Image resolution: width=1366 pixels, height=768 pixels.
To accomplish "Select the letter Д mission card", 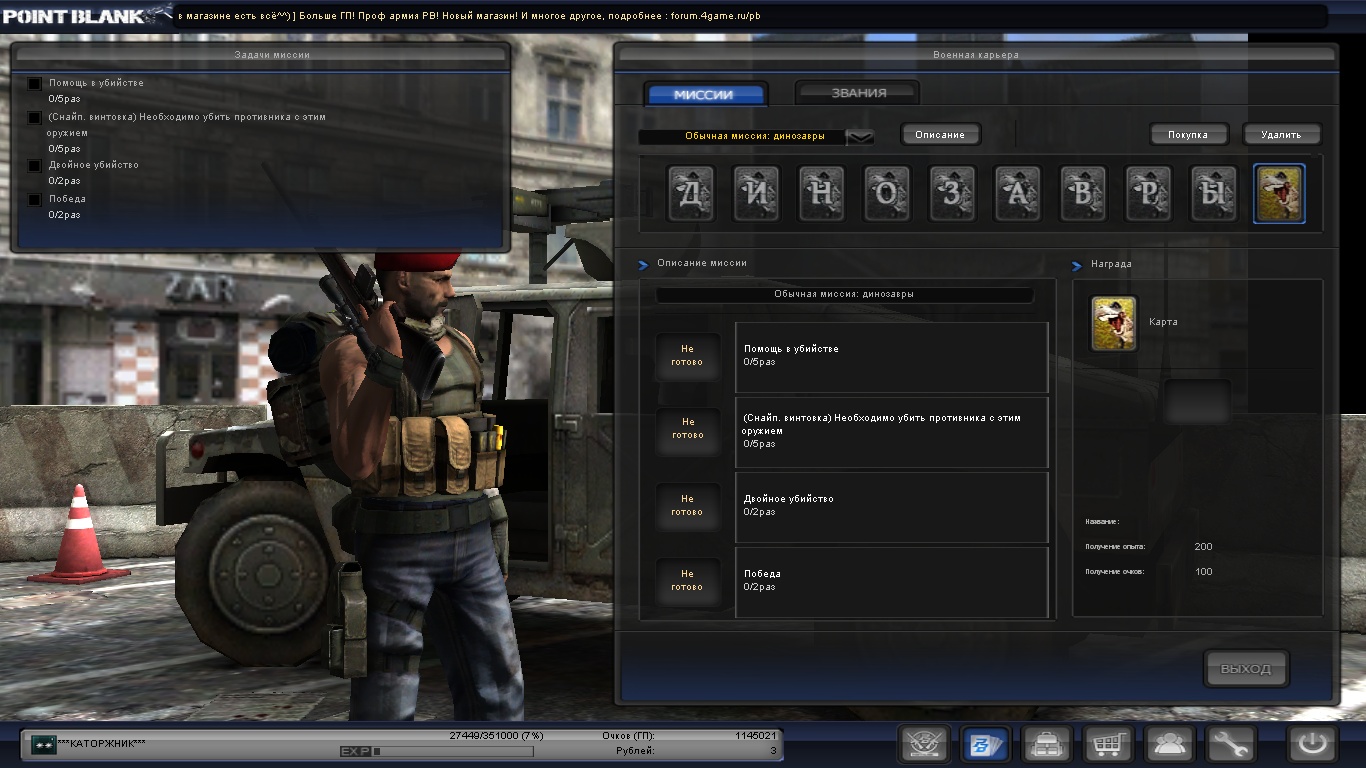I will (691, 194).
